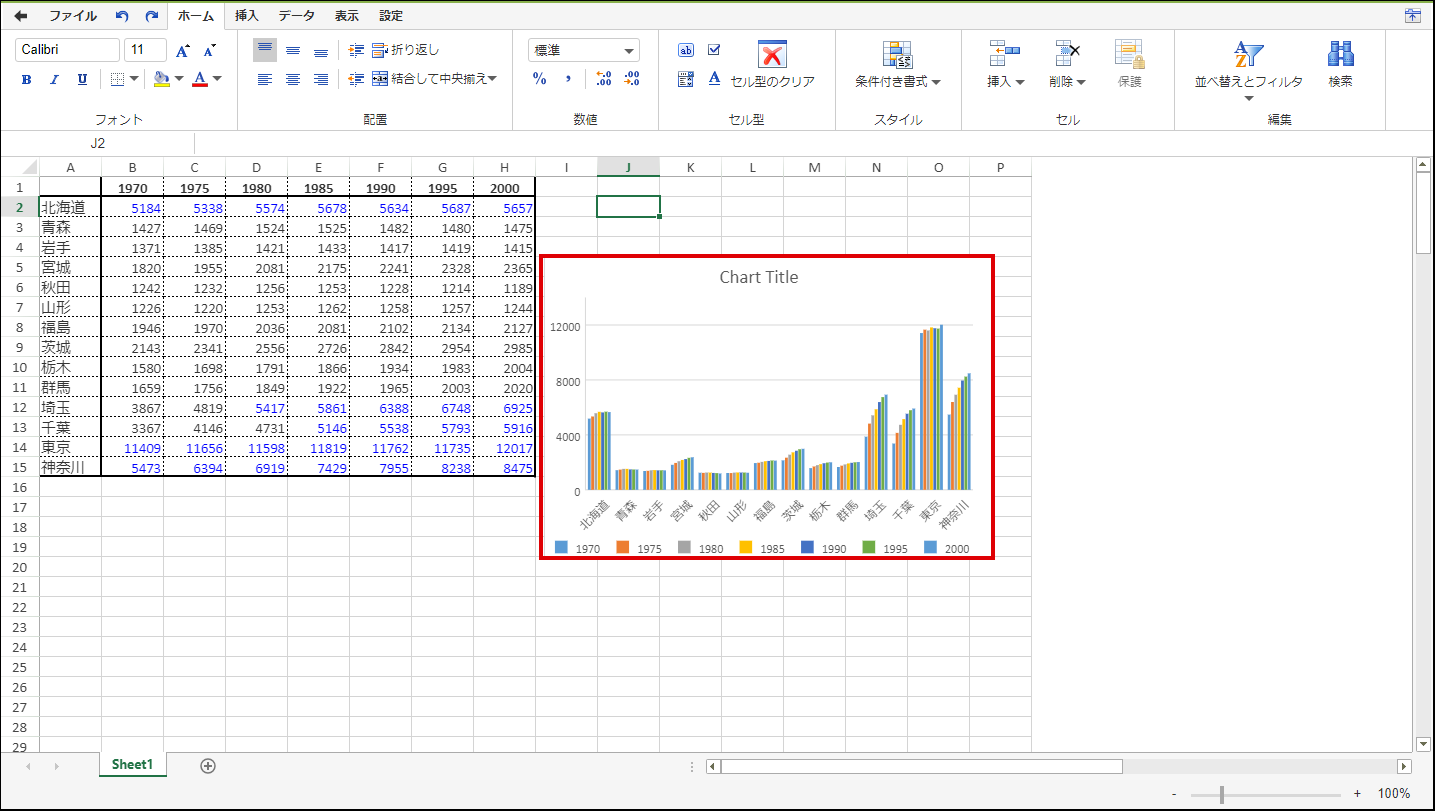Open ファイル menu

tap(73, 16)
